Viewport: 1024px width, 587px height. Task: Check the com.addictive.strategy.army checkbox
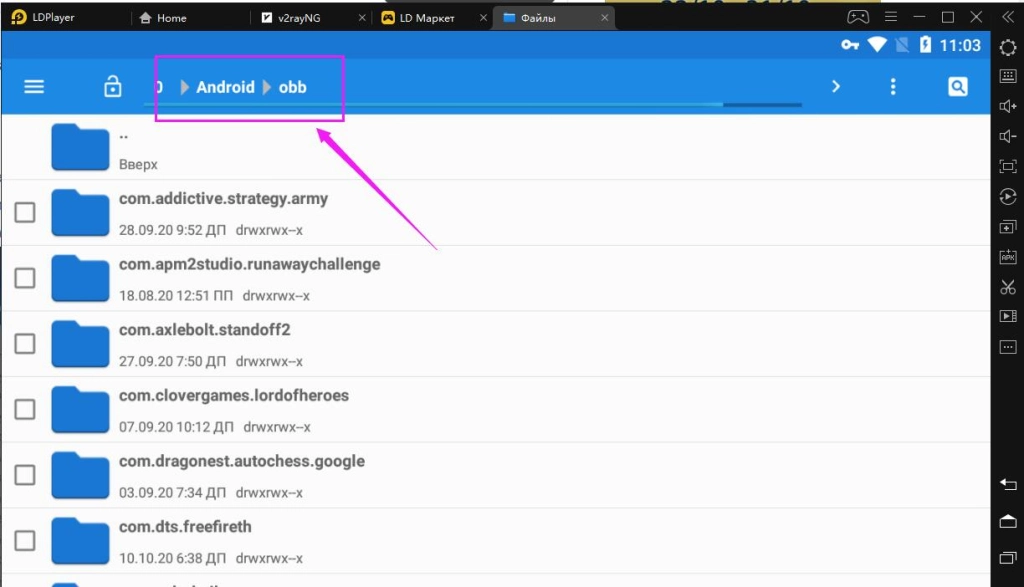pos(25,212)
